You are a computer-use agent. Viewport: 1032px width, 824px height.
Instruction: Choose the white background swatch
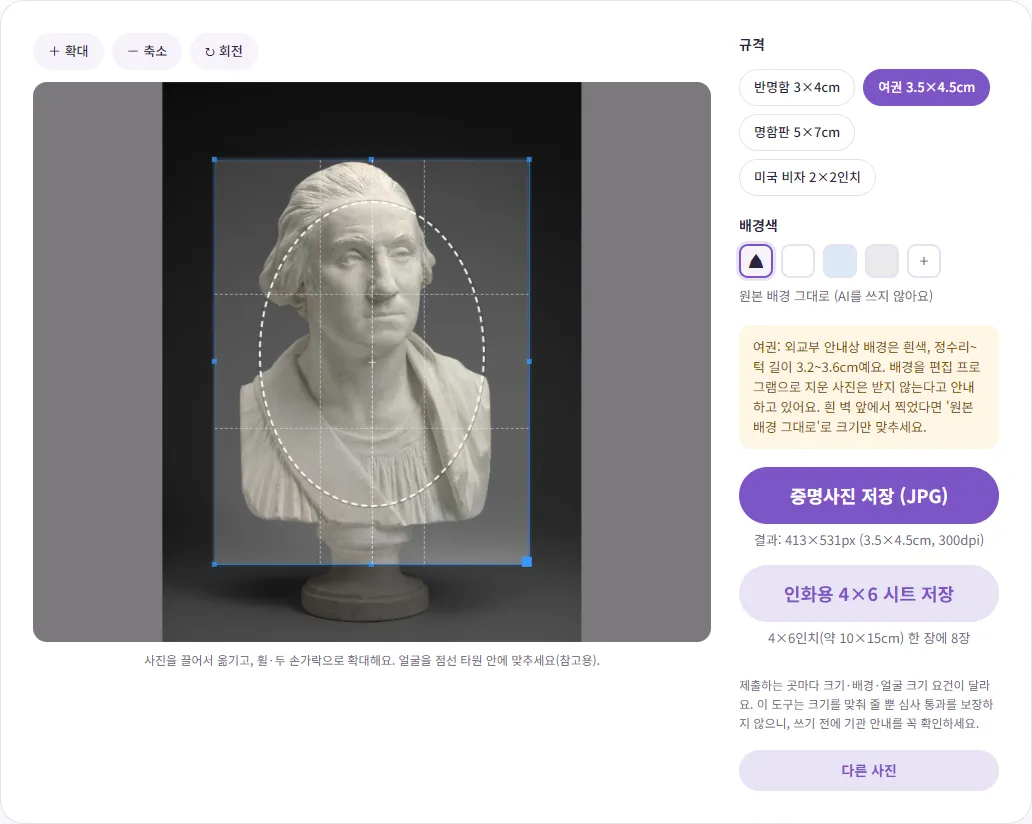[x=798, y=261]
